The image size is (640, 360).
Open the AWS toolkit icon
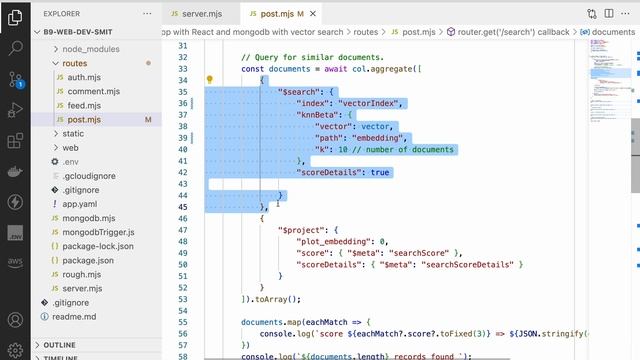(15, 262)
